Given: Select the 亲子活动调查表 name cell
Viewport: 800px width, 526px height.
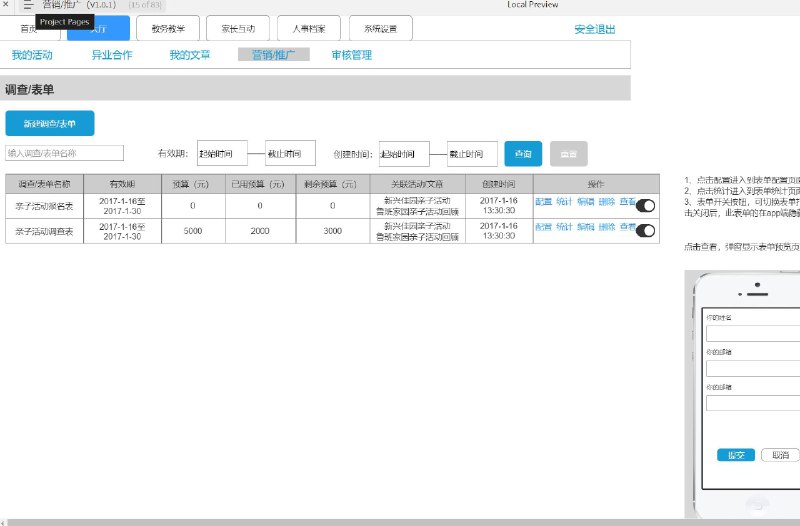Looking at the screenshot, I should click(44, 231).
